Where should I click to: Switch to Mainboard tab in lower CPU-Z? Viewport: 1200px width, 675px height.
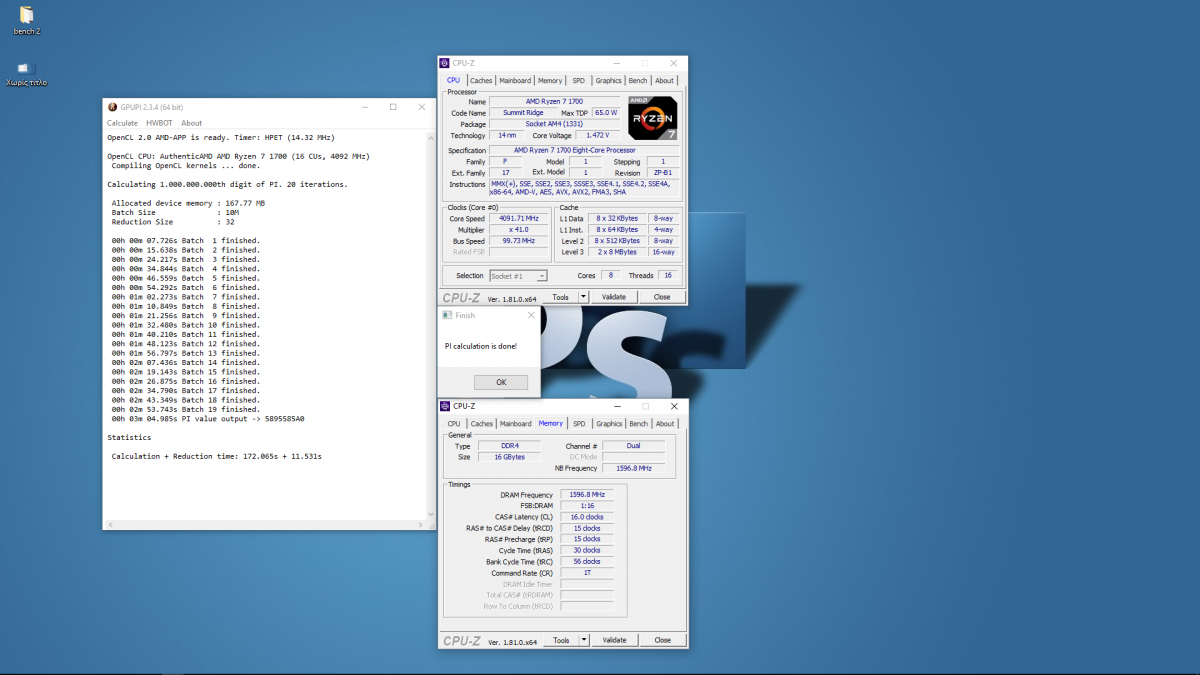(515, 424)
